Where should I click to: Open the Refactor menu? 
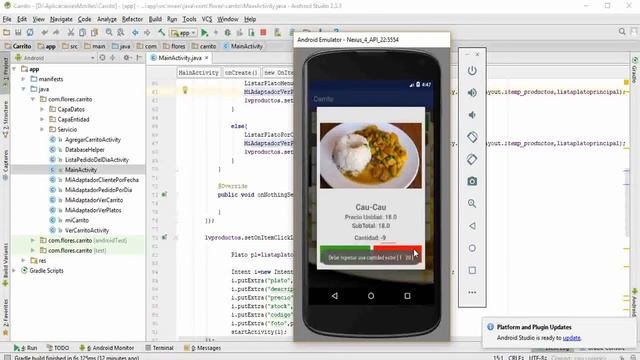tap(132, 19)
